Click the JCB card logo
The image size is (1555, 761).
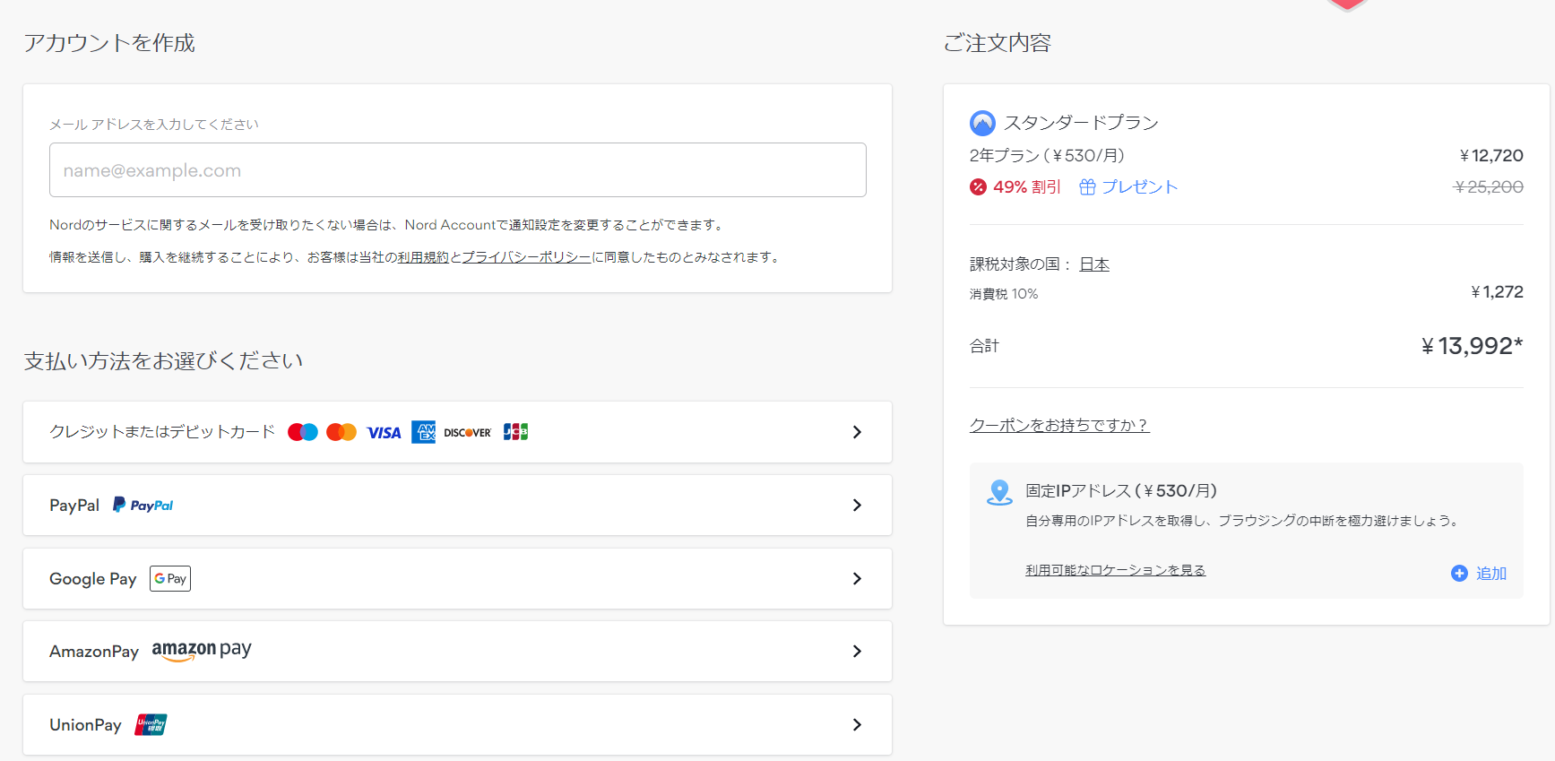(515, 432)
